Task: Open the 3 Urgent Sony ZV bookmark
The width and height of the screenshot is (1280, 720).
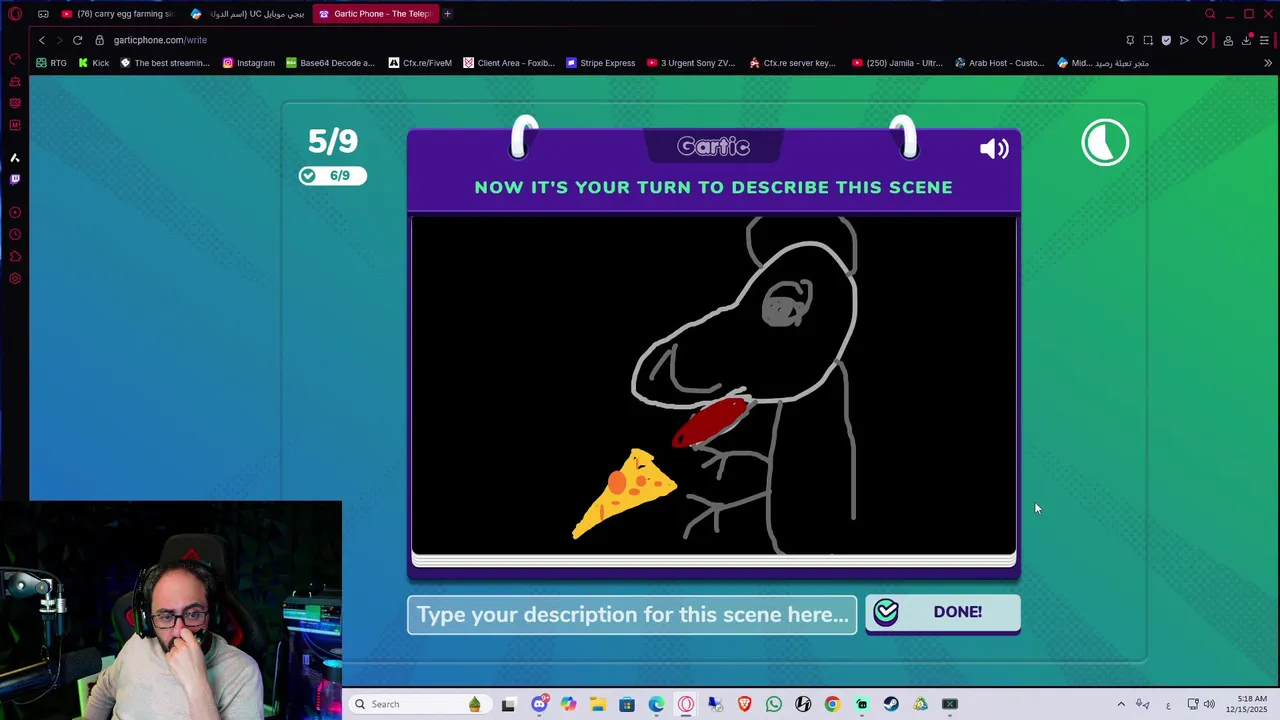Action: pyautogui.click(x=690, y=63)
